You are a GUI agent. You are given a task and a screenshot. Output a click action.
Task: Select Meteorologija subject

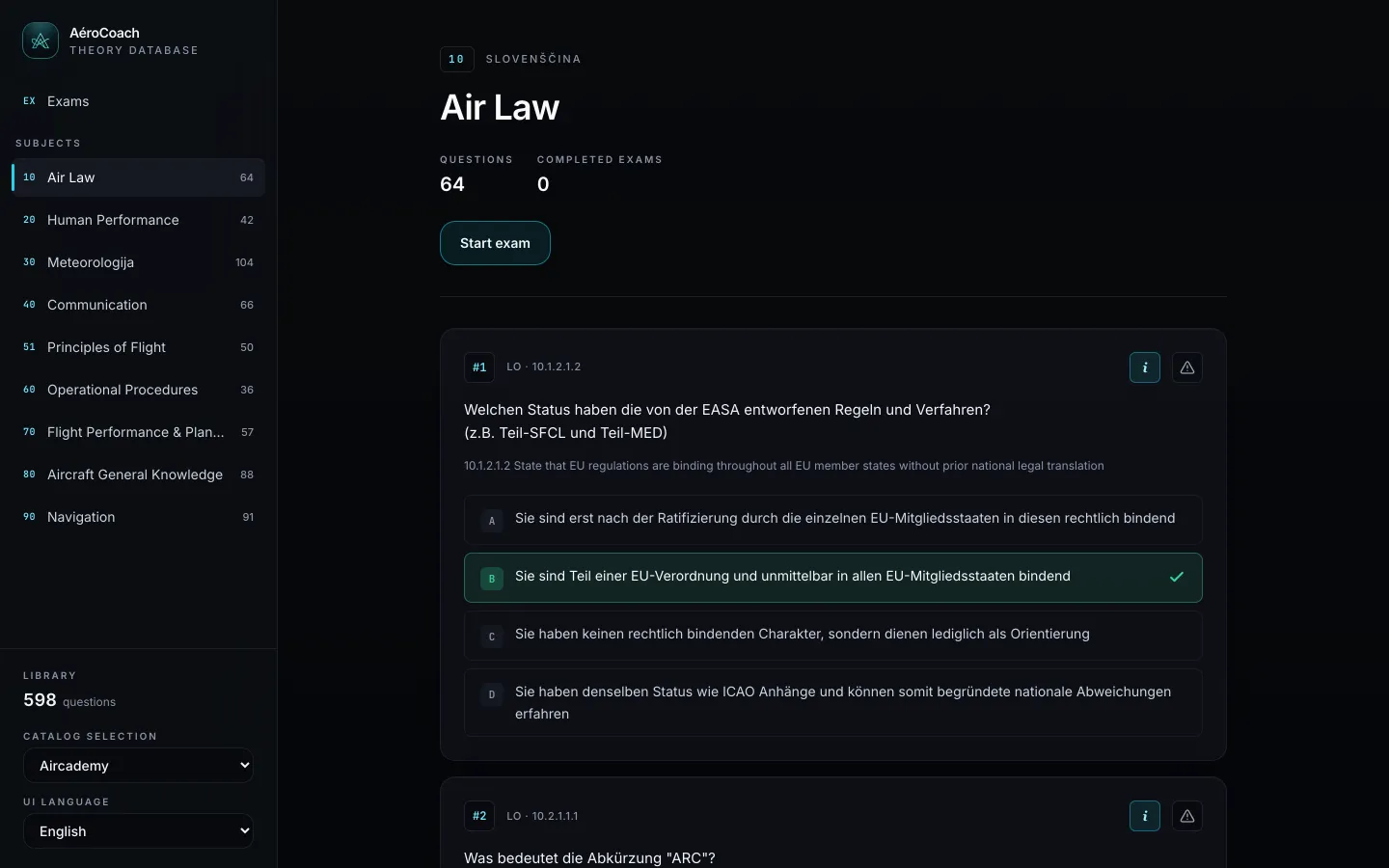[x=138, y=262]
